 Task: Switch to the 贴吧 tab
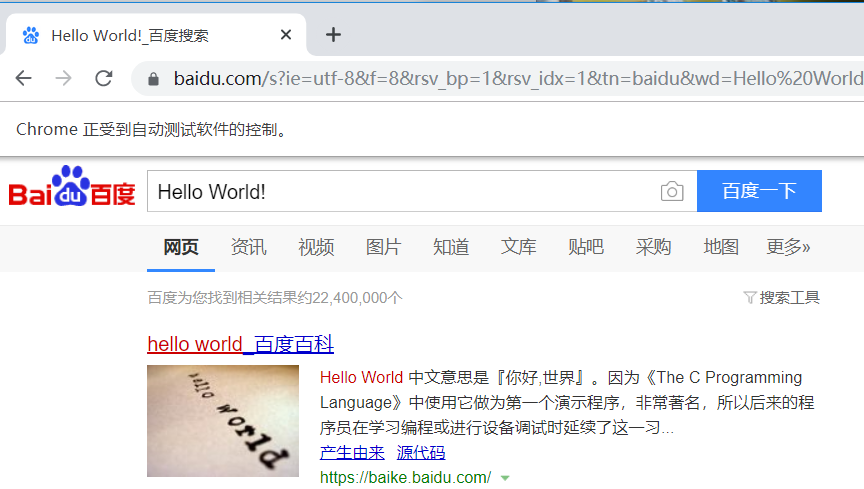pyautogui.click(x=586, y=247)
